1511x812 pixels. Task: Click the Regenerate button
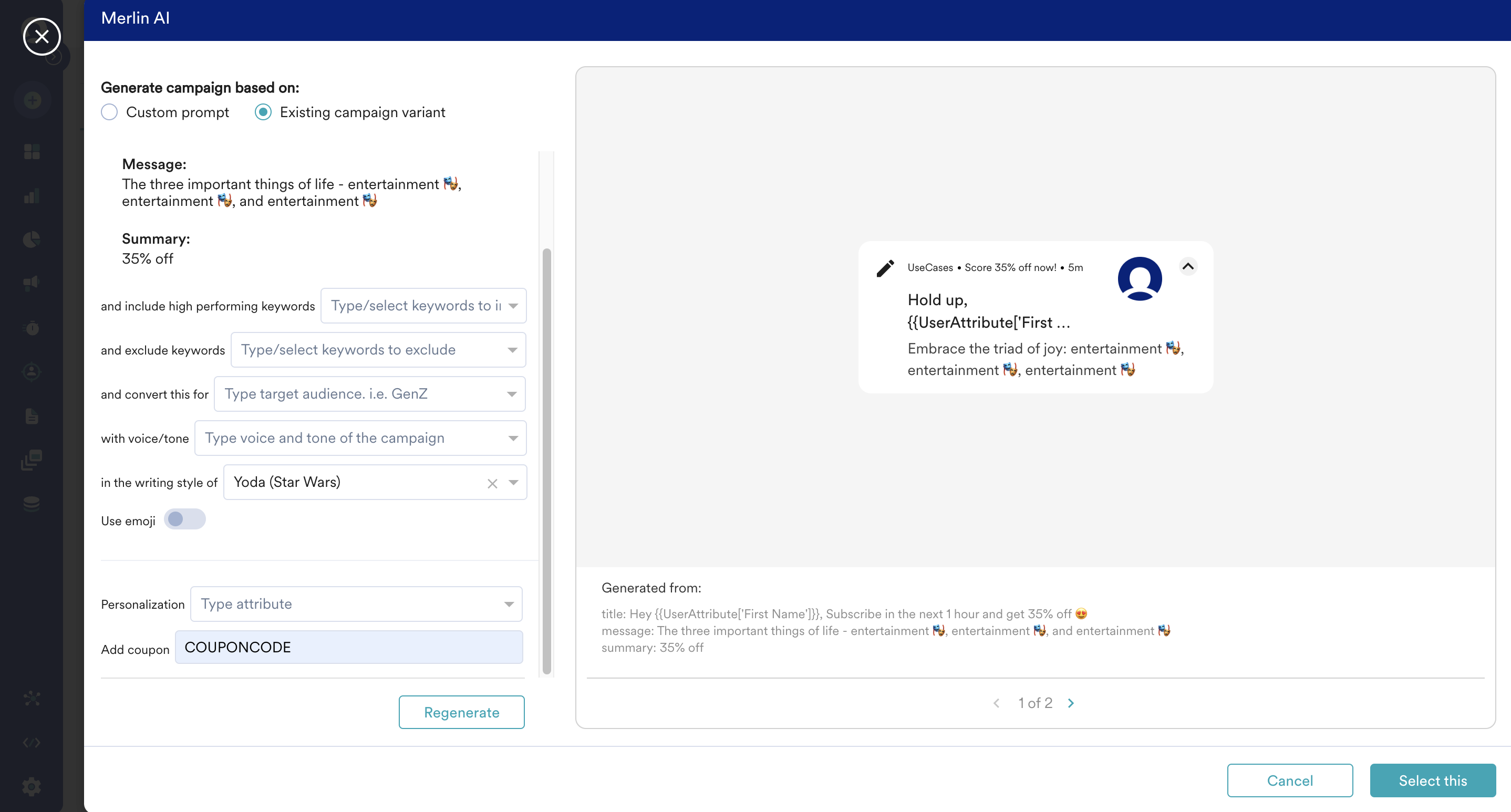pos(462,712)
